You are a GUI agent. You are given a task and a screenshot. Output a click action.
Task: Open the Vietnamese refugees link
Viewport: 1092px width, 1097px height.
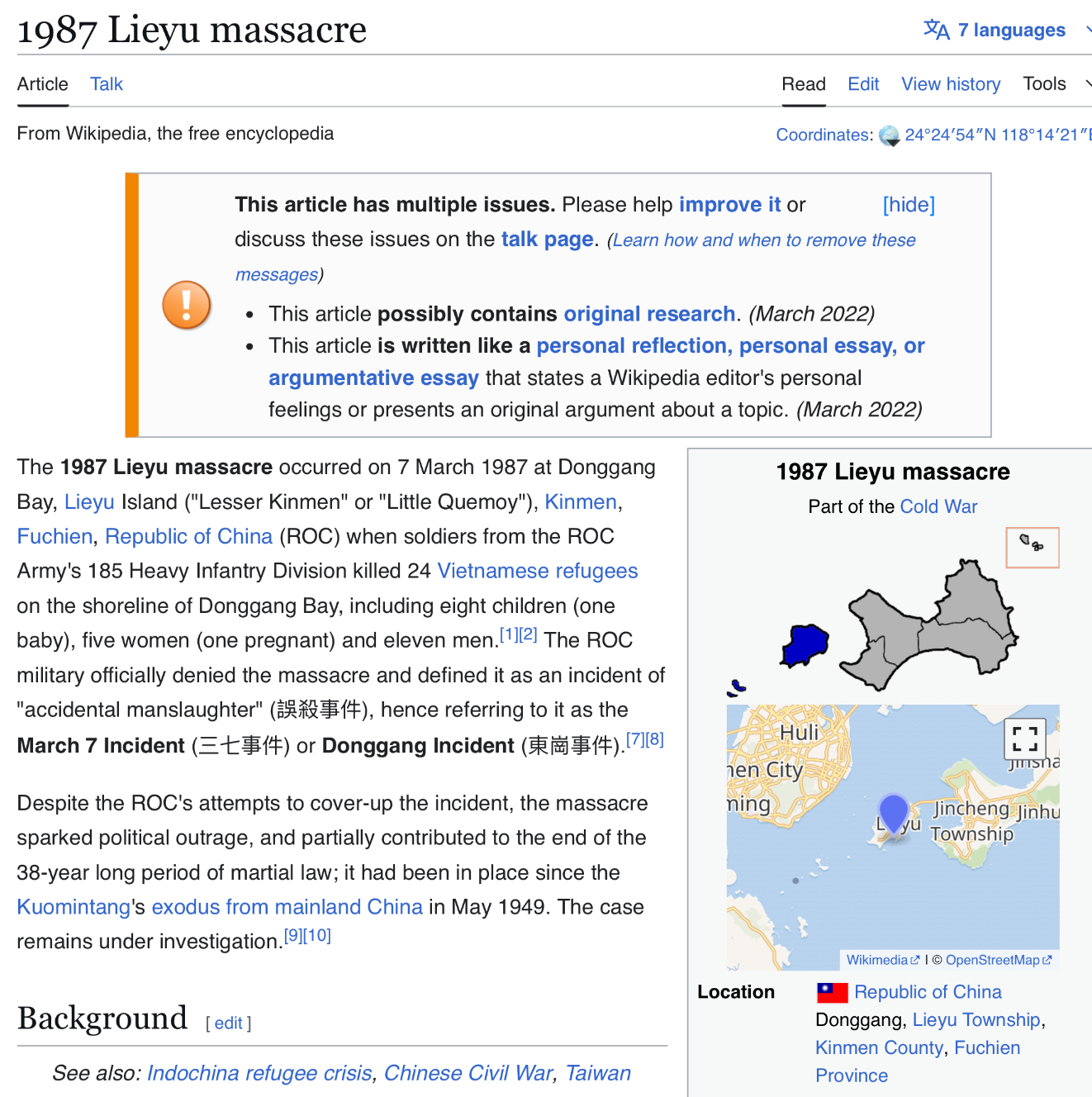(x=538, y=571)
